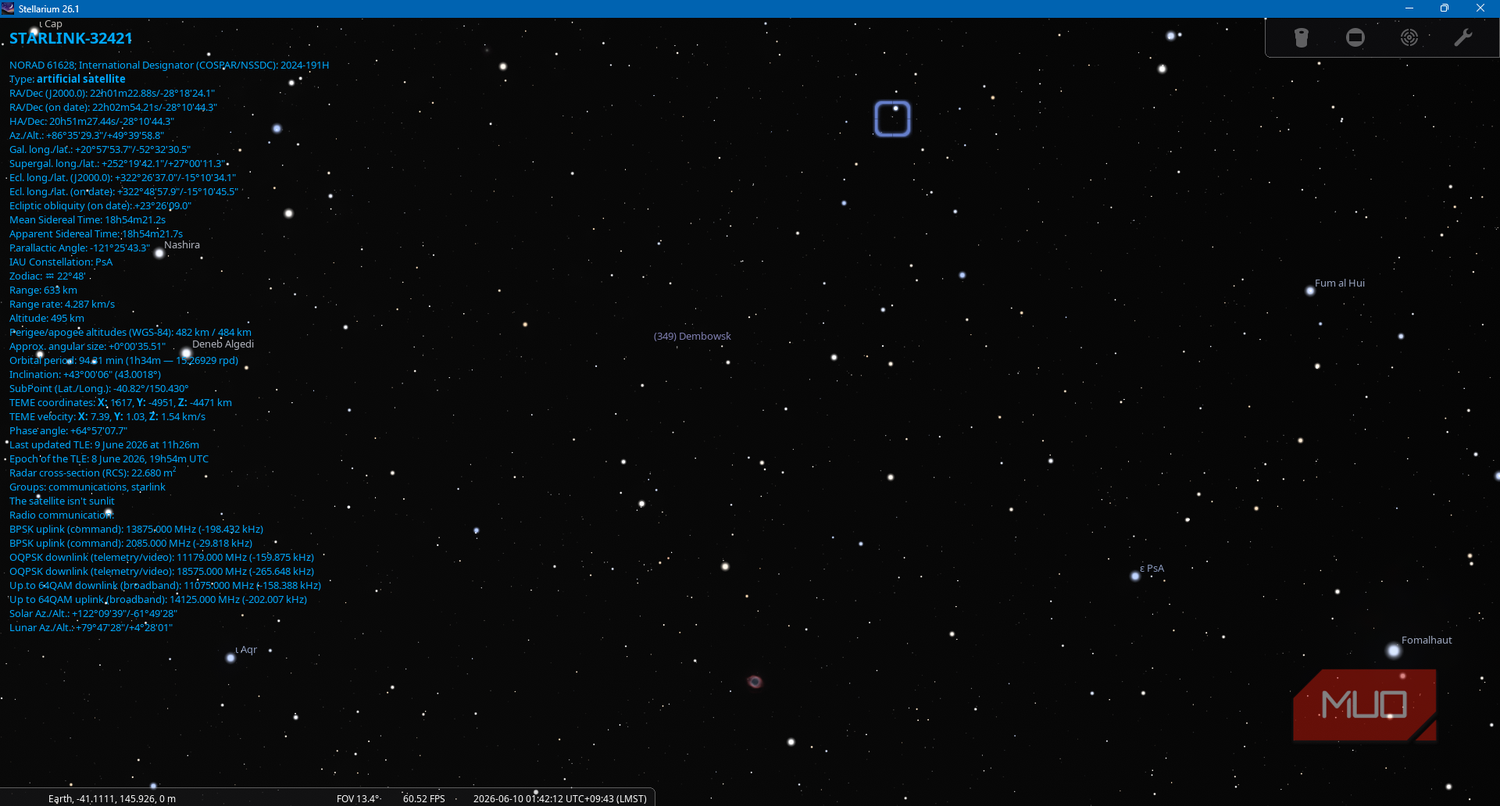Click the 60.52 FPS status readout
The height and width of the screenshot is (806, 1500).
click(424, 799)
